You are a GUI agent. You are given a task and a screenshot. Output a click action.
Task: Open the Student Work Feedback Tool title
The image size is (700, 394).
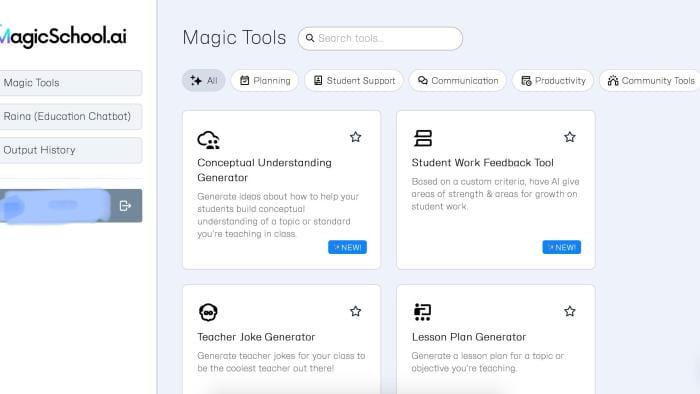point(483,163)
